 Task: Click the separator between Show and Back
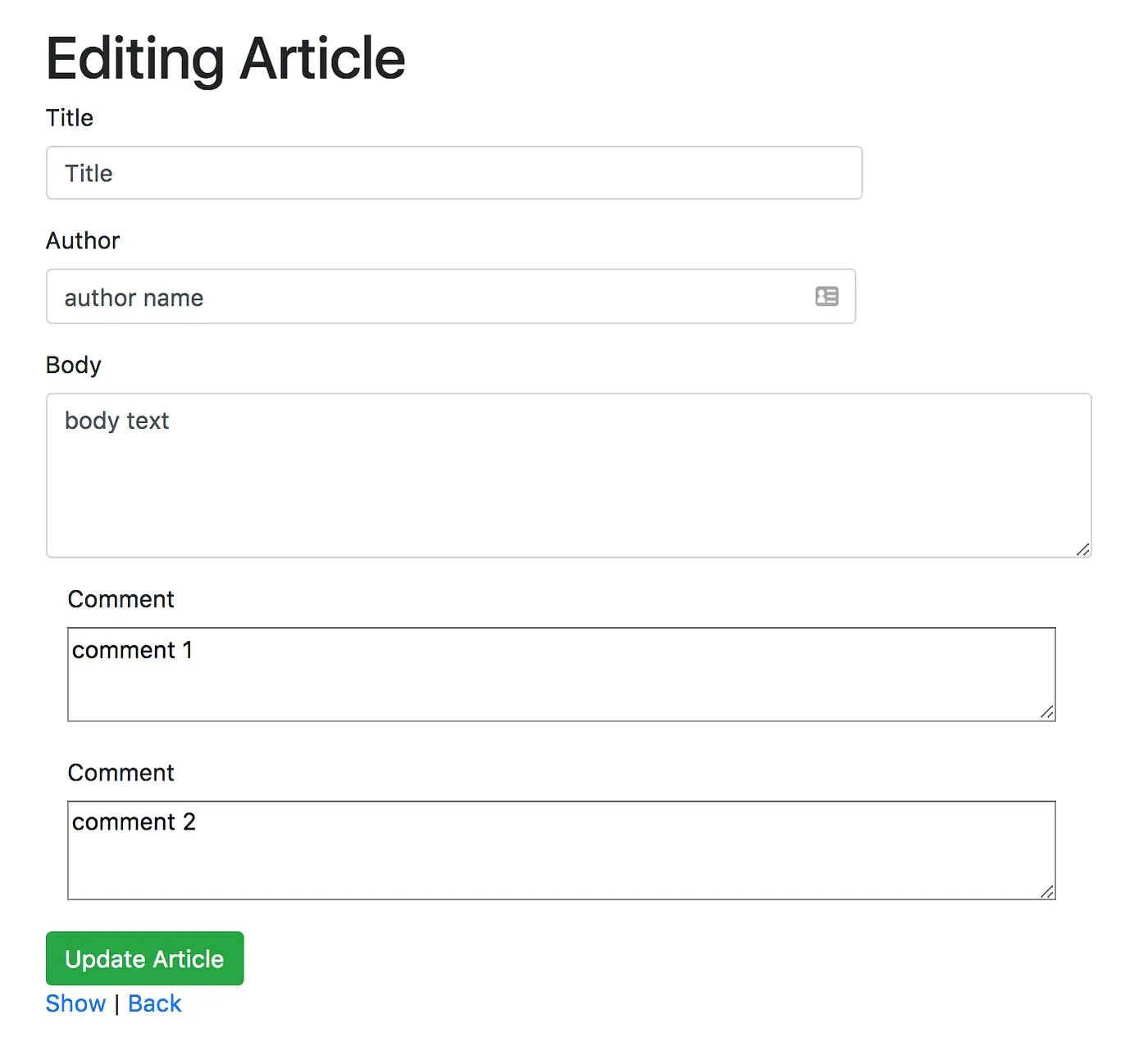pos(117,1004)
